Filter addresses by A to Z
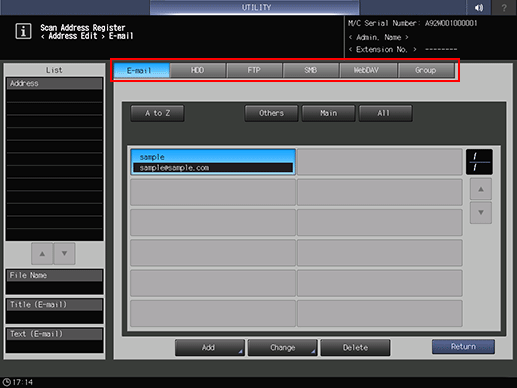The height and width of the screenshot is (388, 517). click(x=157, y=113)
